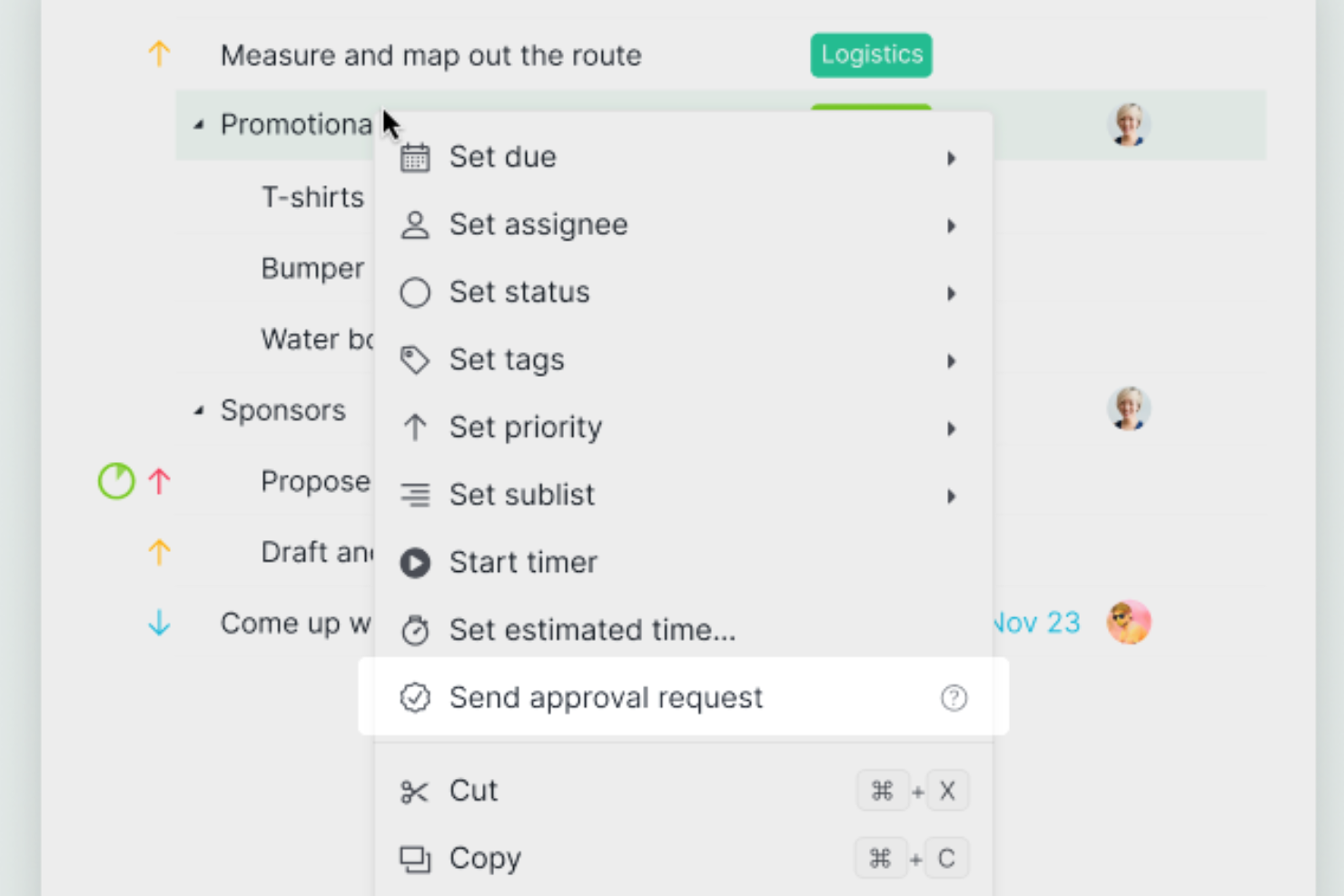Toggle the green progress circle on the Propose task
The image size is (1344, 896).
(116, 481)
